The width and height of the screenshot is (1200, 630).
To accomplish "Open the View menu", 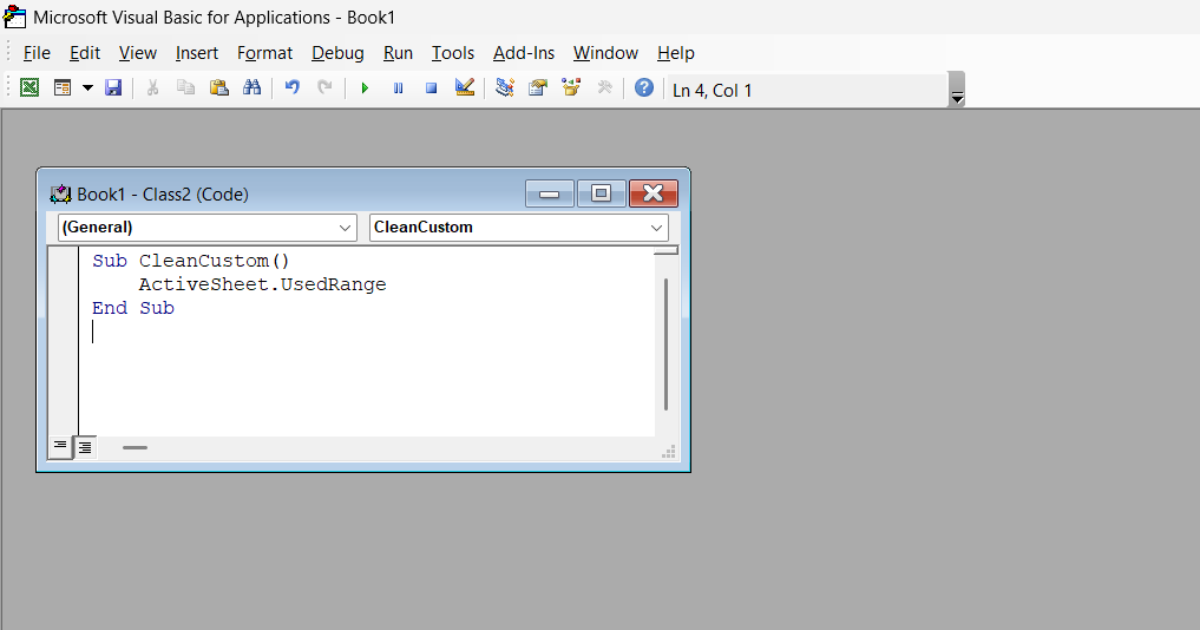I will pyautogui.click(x=138, y=53).
